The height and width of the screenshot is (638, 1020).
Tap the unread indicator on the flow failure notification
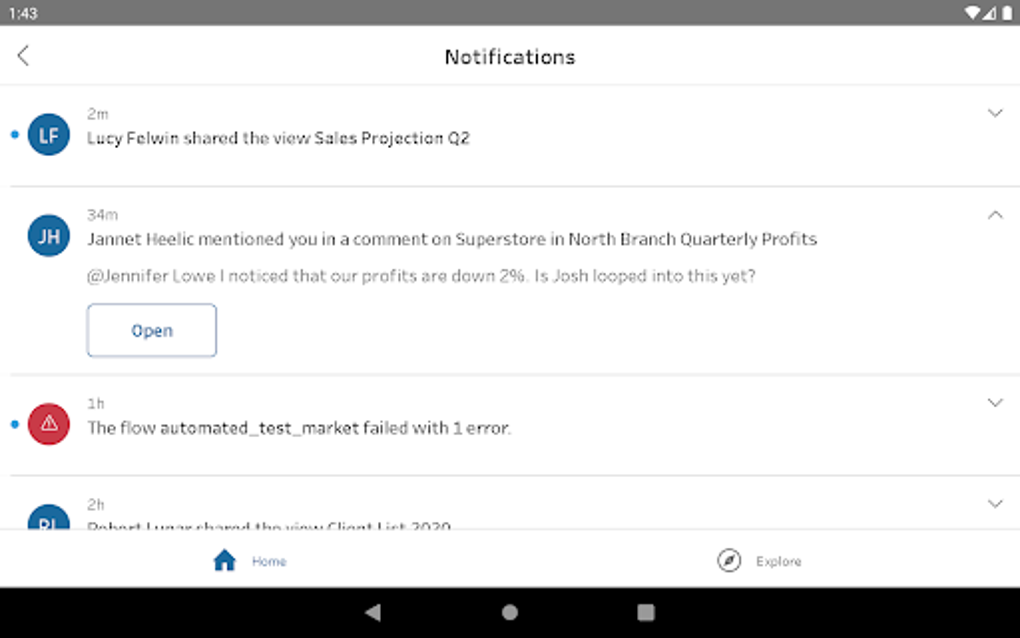pos(13,423)
